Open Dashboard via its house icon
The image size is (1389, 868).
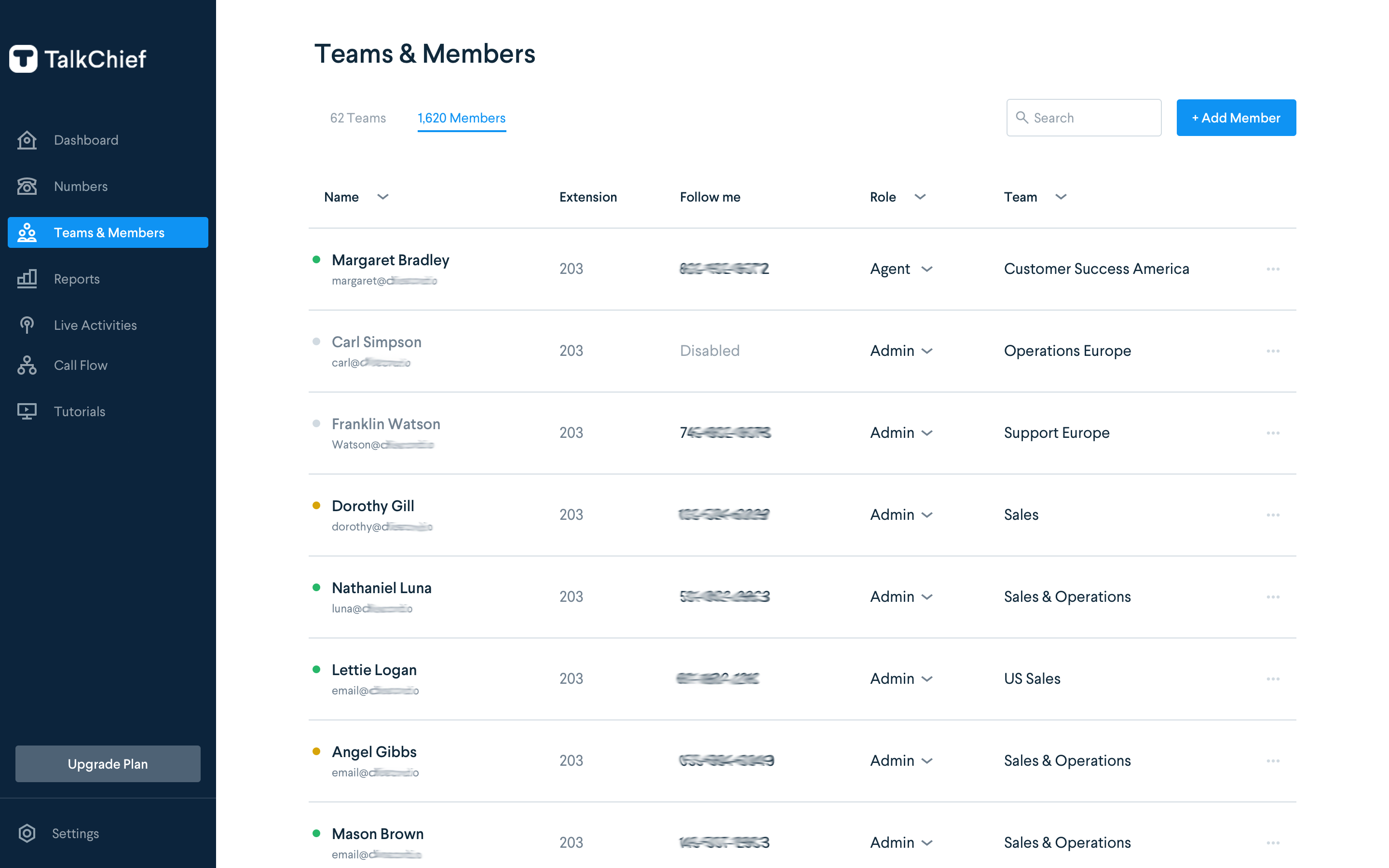[x=27, y=140]
